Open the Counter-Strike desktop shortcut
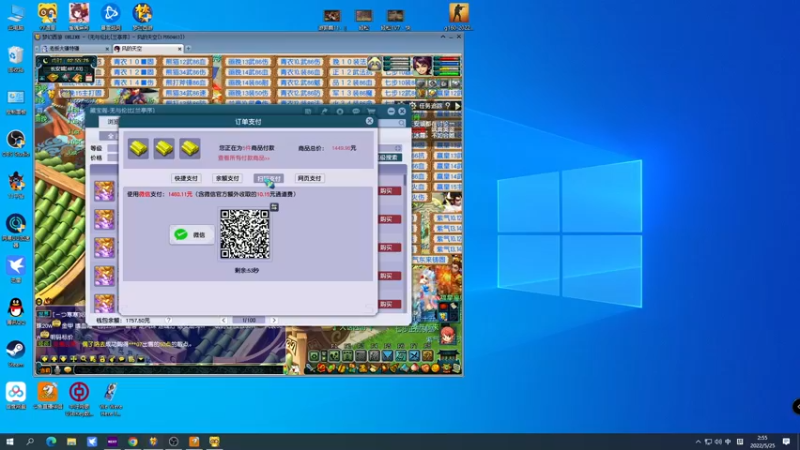This screenshot has height=450, width=800. 458,16
